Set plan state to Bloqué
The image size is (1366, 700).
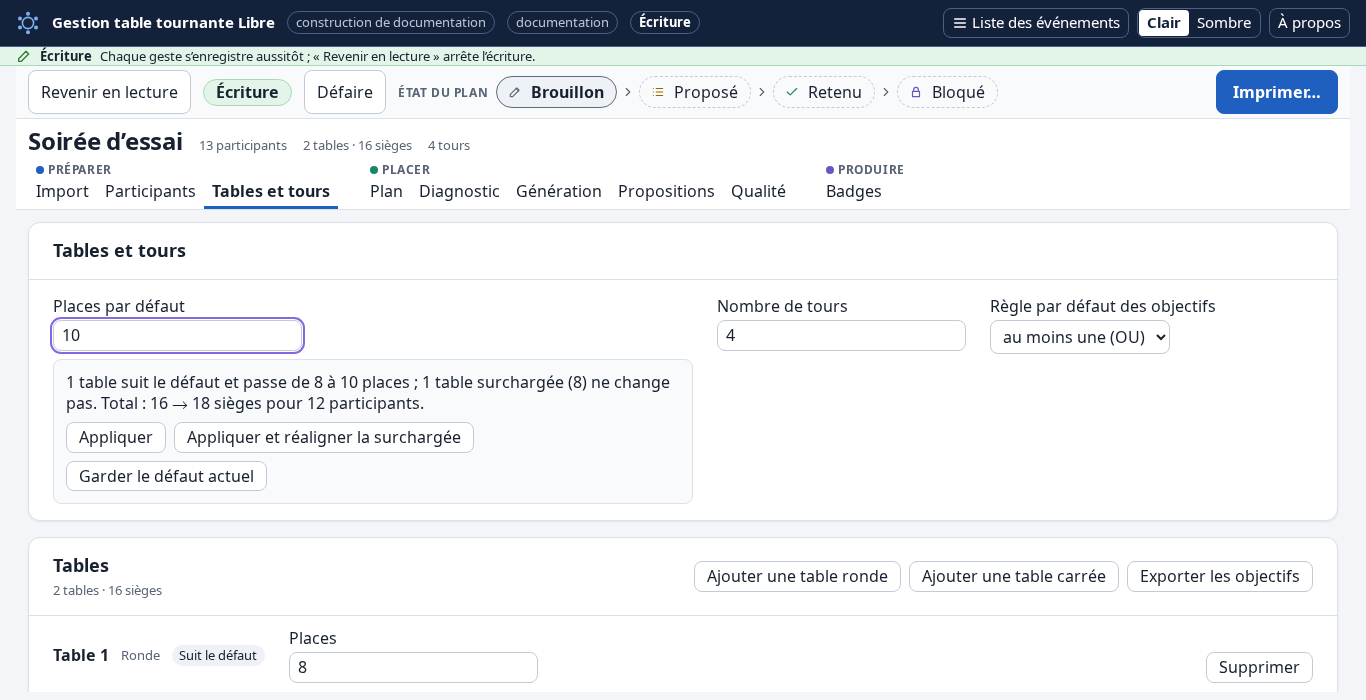[x=947, y=92]
